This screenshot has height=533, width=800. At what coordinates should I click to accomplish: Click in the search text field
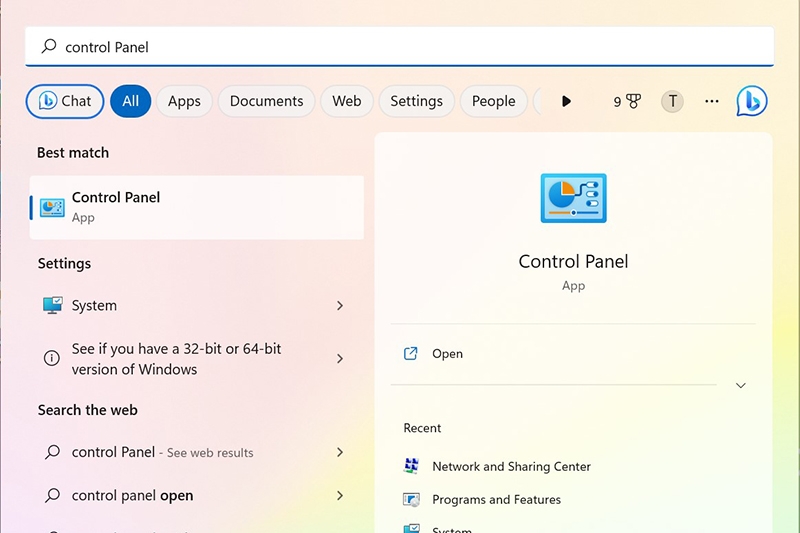coord(399,46)
